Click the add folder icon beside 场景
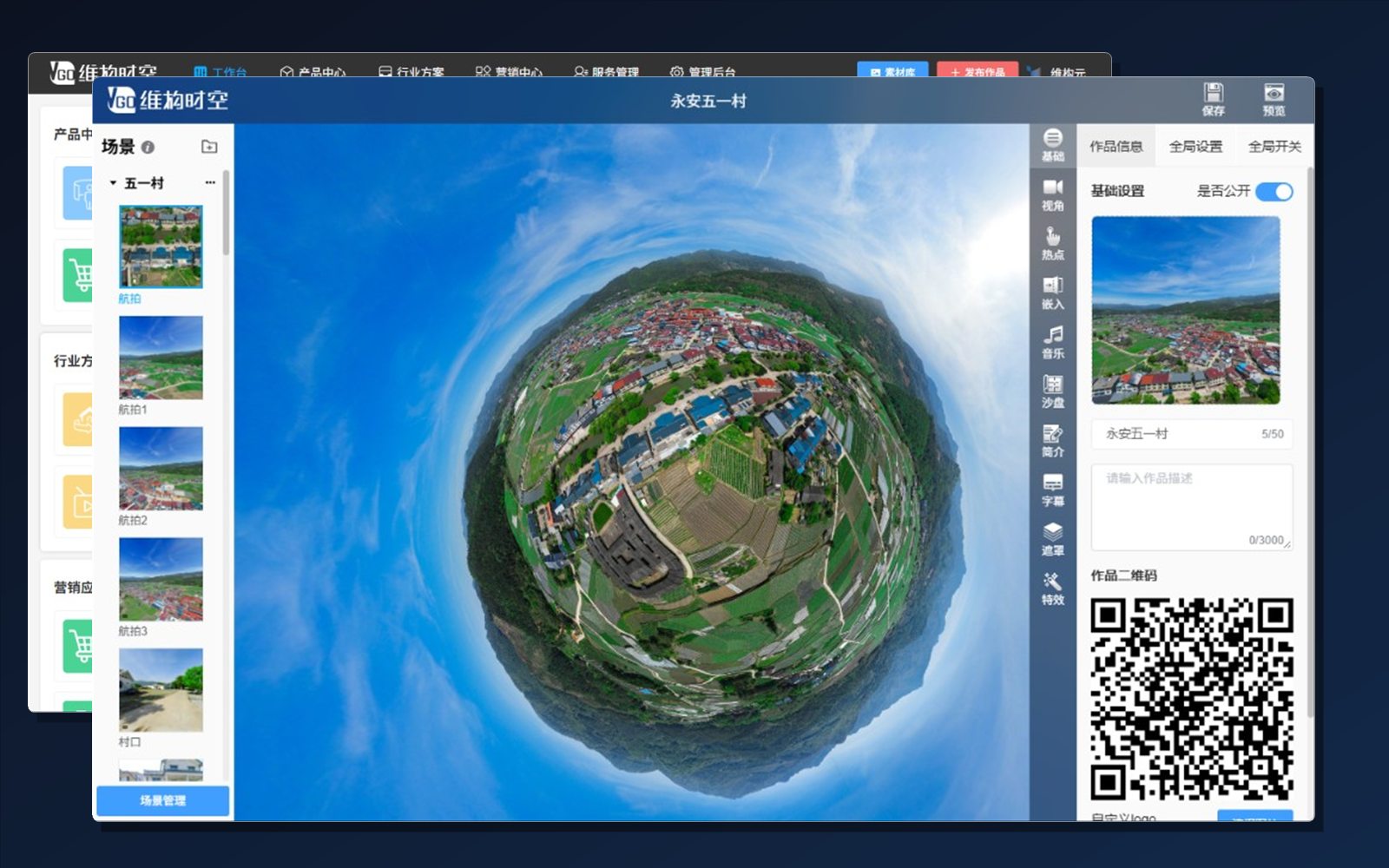Screen dimensions: 1389x868 209,147
